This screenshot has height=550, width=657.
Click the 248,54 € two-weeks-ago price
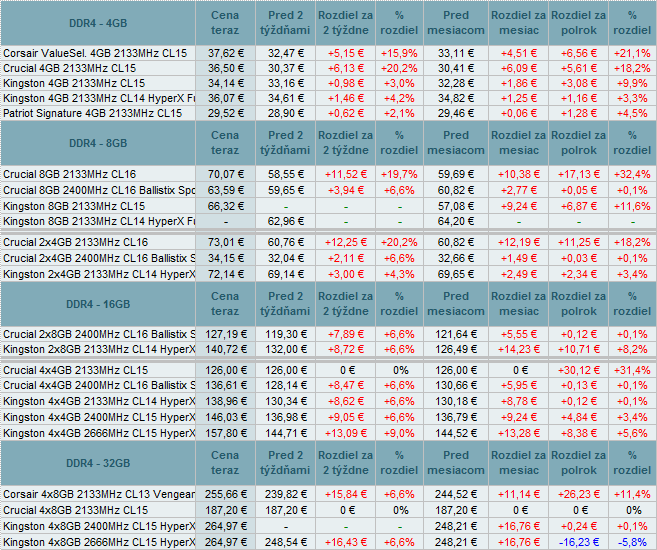[286, 542]
